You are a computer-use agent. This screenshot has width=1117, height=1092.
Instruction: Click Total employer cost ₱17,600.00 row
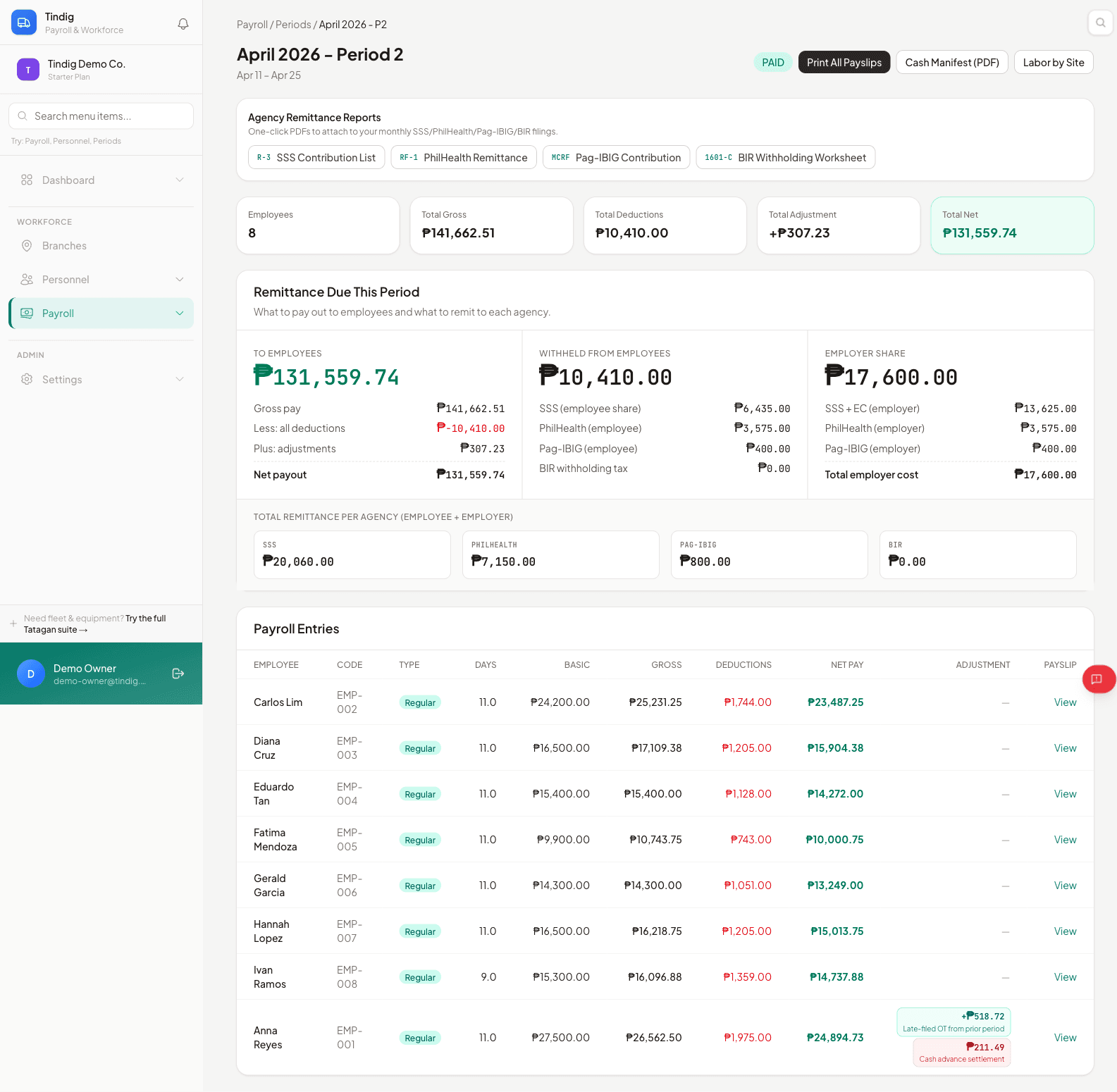951,475
